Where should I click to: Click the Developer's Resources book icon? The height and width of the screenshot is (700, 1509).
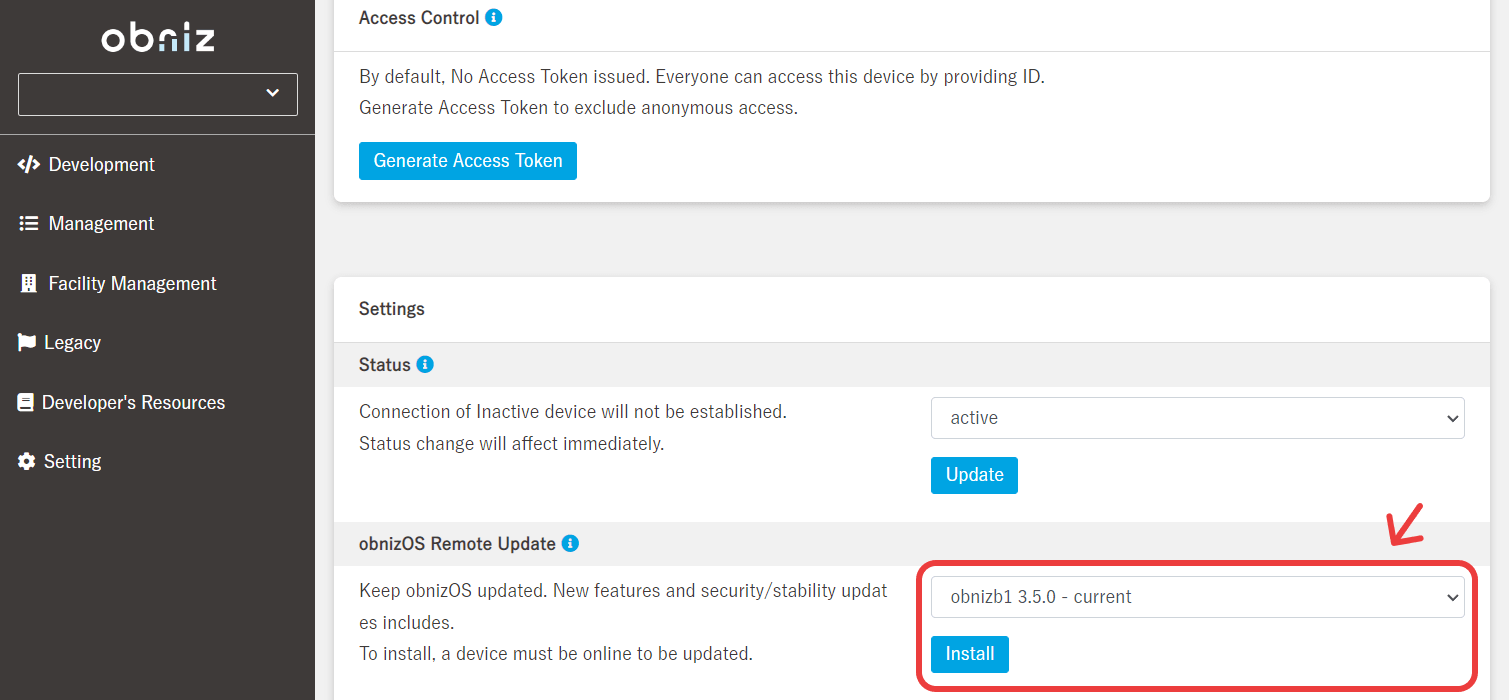coord(26,403)
